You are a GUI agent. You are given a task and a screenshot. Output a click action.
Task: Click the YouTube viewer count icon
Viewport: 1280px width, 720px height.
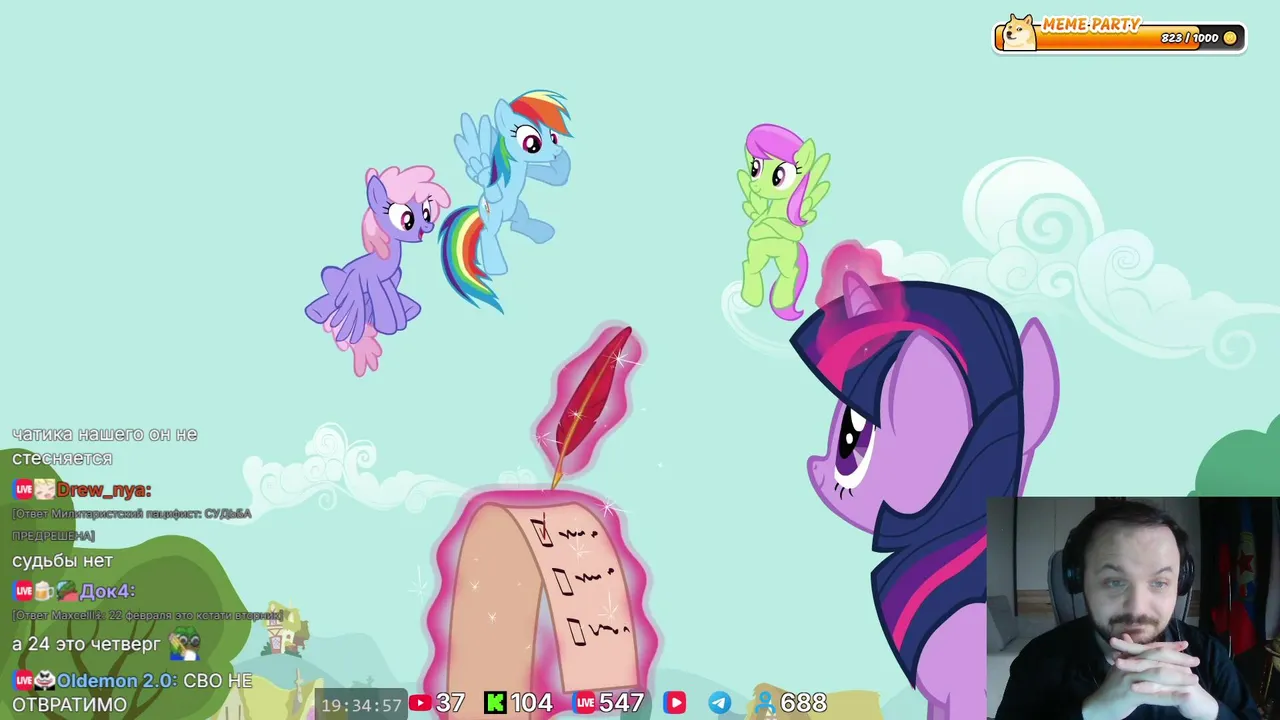click(x=421, y=703)
